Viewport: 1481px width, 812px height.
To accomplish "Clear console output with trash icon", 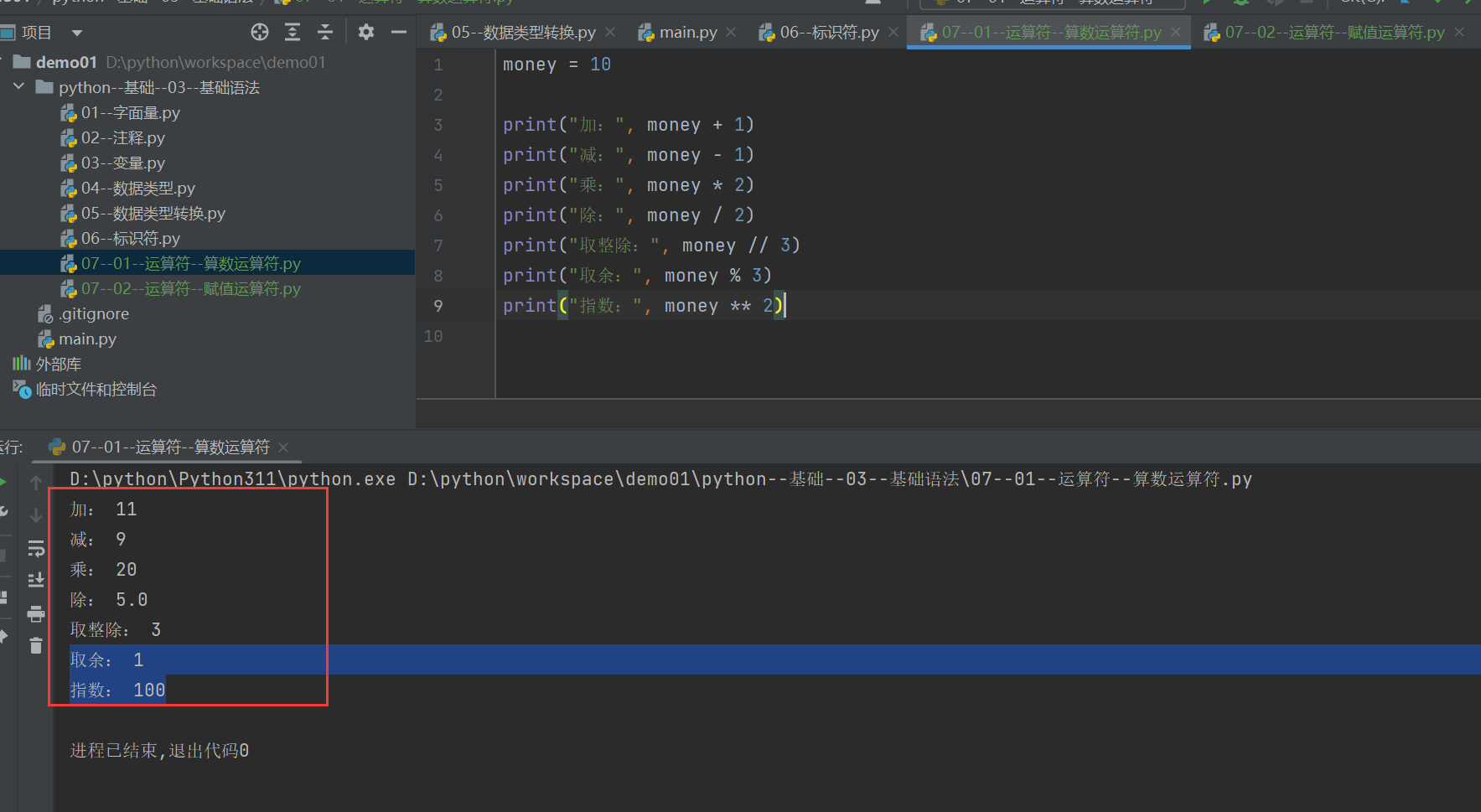I will click(36, 645).
